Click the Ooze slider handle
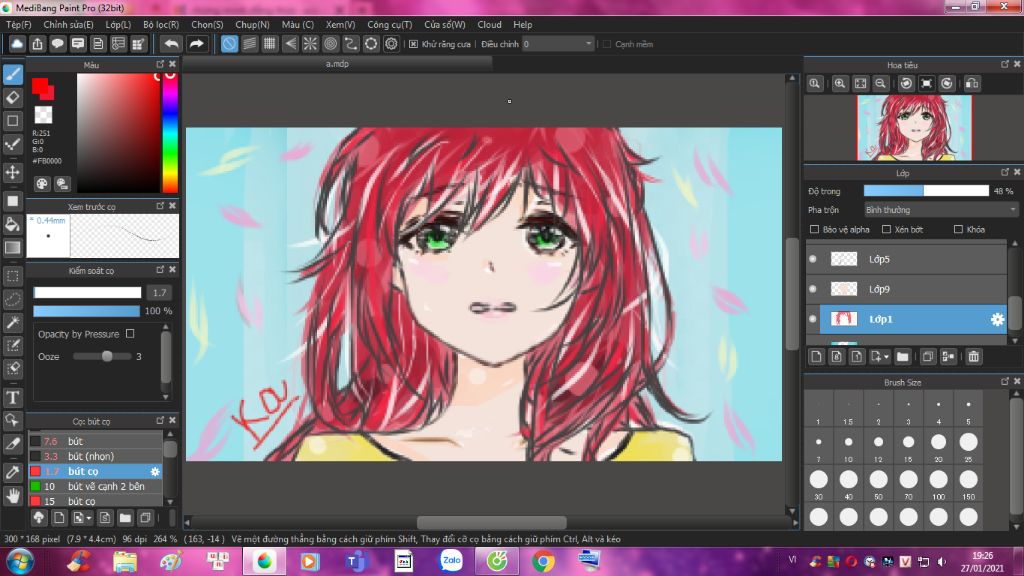The height and width of the screenshot is (576, 1024). tap(107, 357)
